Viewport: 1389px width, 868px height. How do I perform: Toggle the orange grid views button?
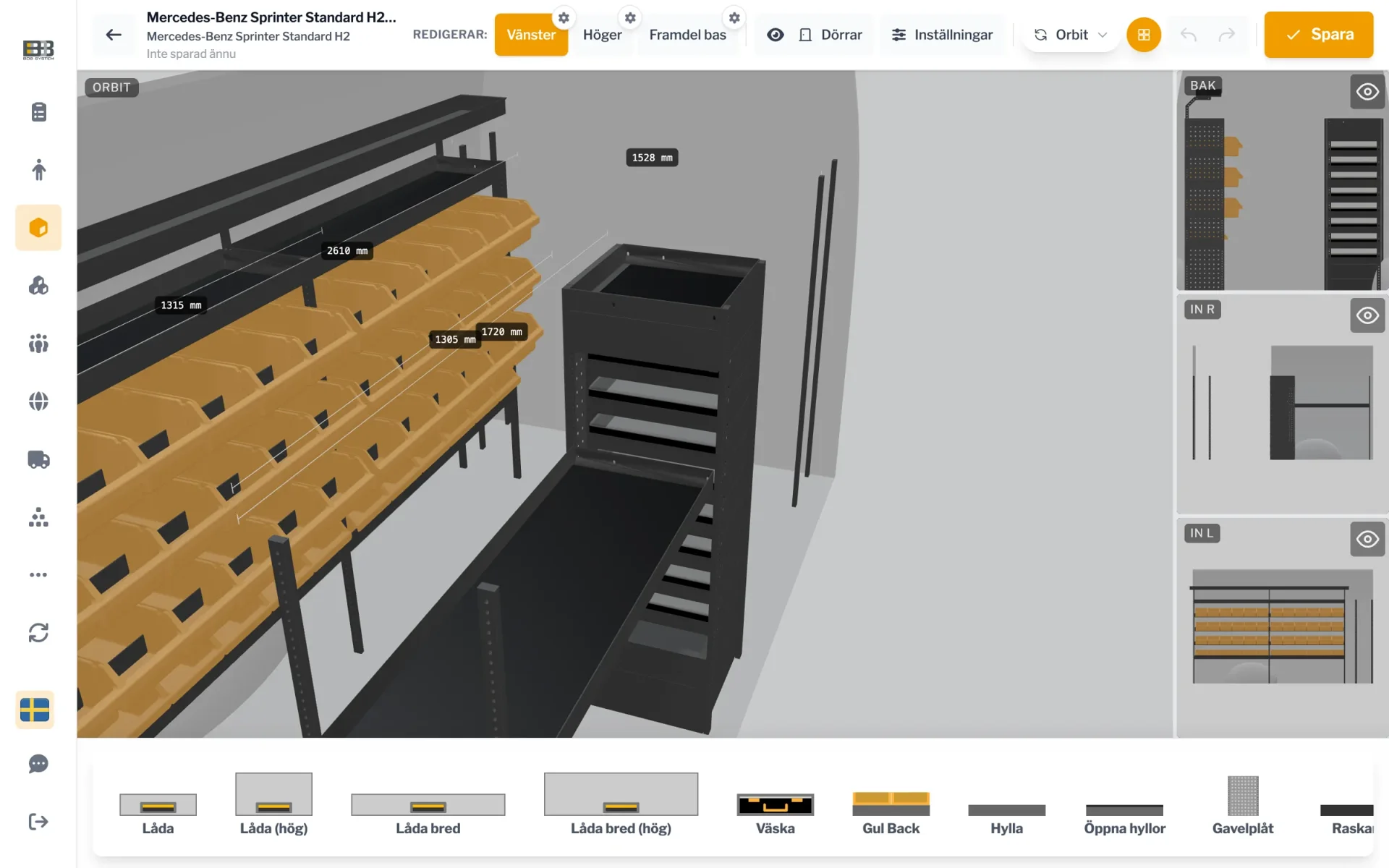pyautogui.click(x=1144, y=35)
